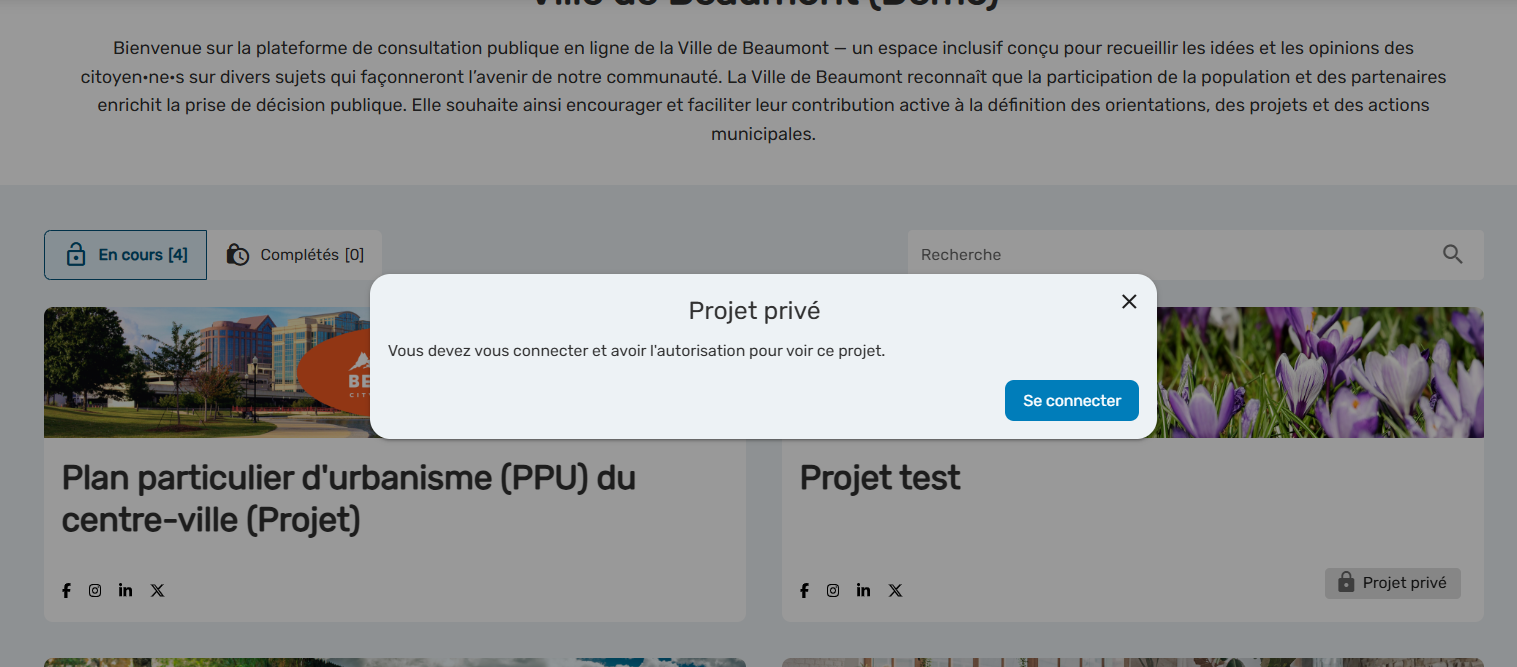
Task: Open the Complétés tab
Action: point(295,255)
